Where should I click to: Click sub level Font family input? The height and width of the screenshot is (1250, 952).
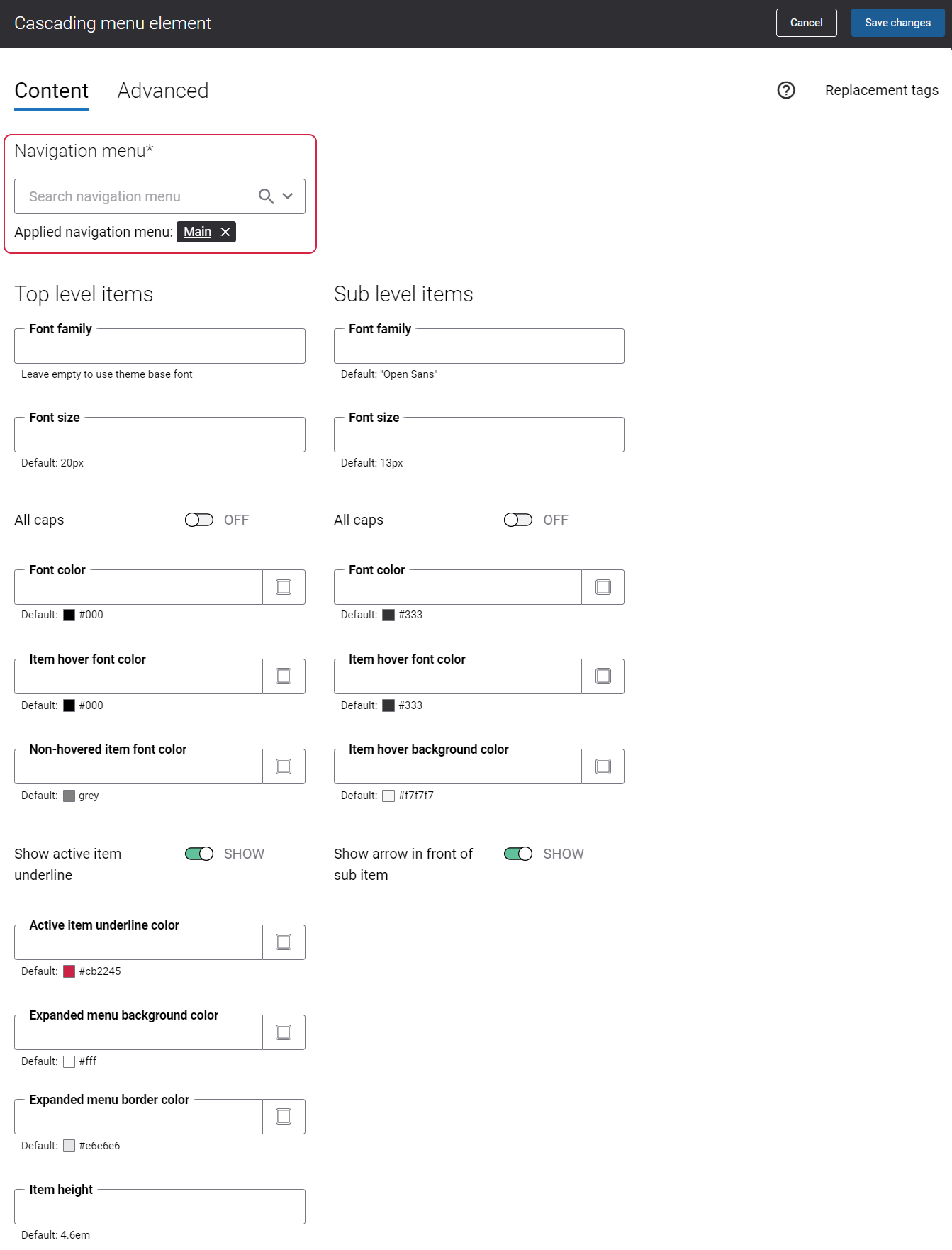click(479, 346)
